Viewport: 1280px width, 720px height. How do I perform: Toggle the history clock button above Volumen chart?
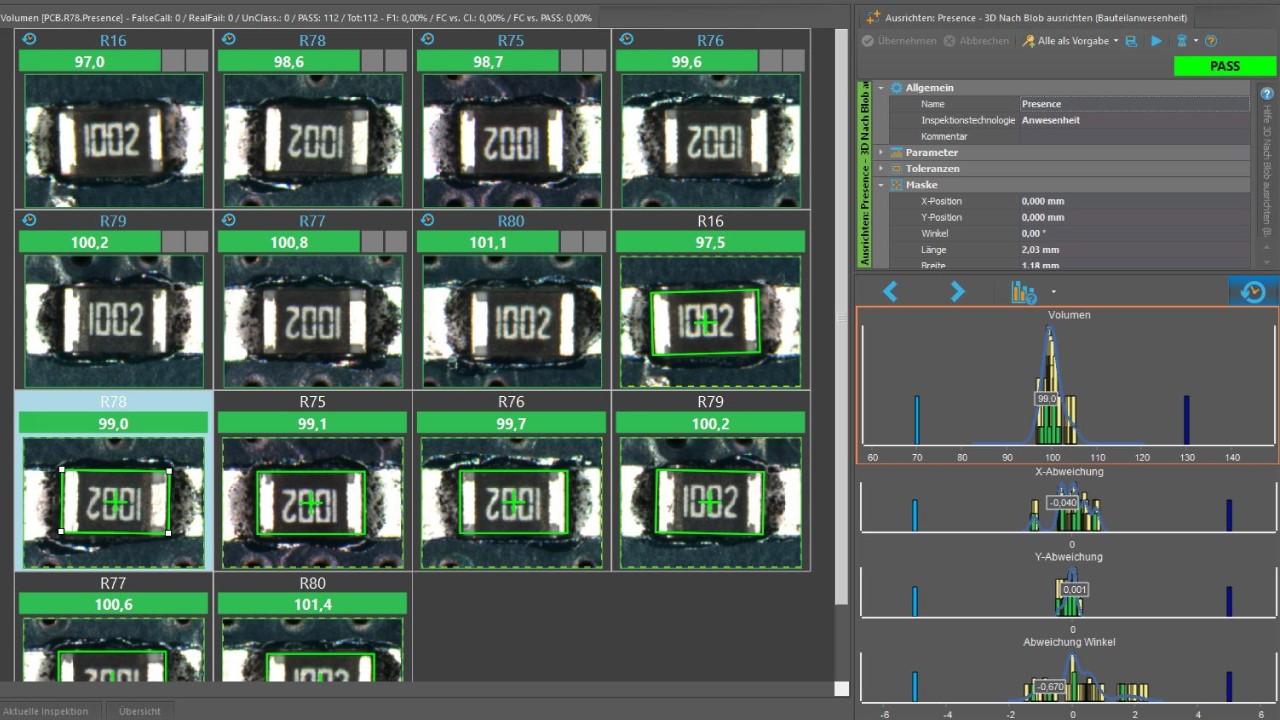click(x=1252, y=291)
